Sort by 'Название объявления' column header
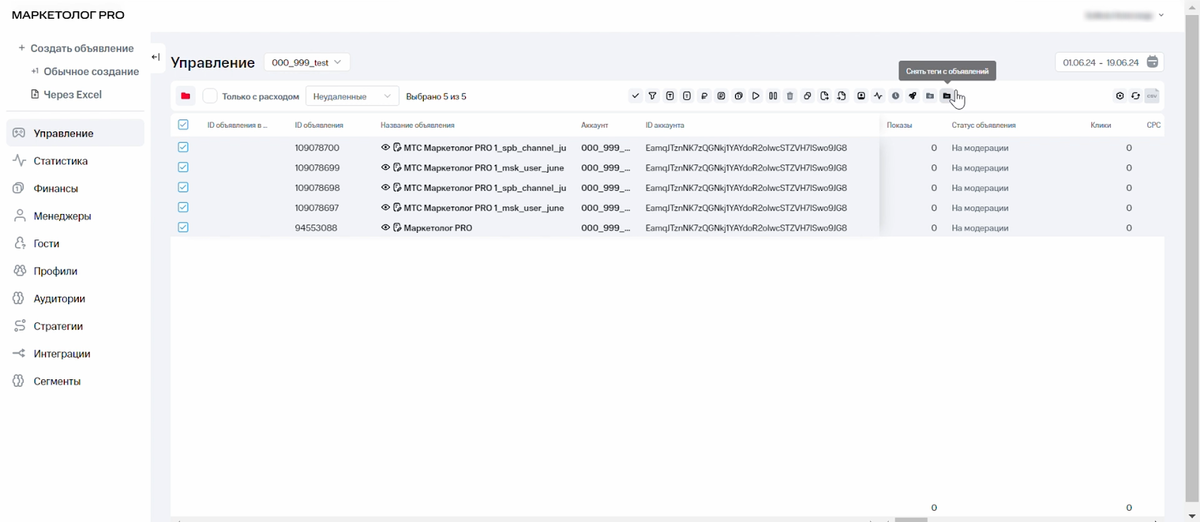The height and width of the screenshot is (522, 1200). (x=418, y=126)
